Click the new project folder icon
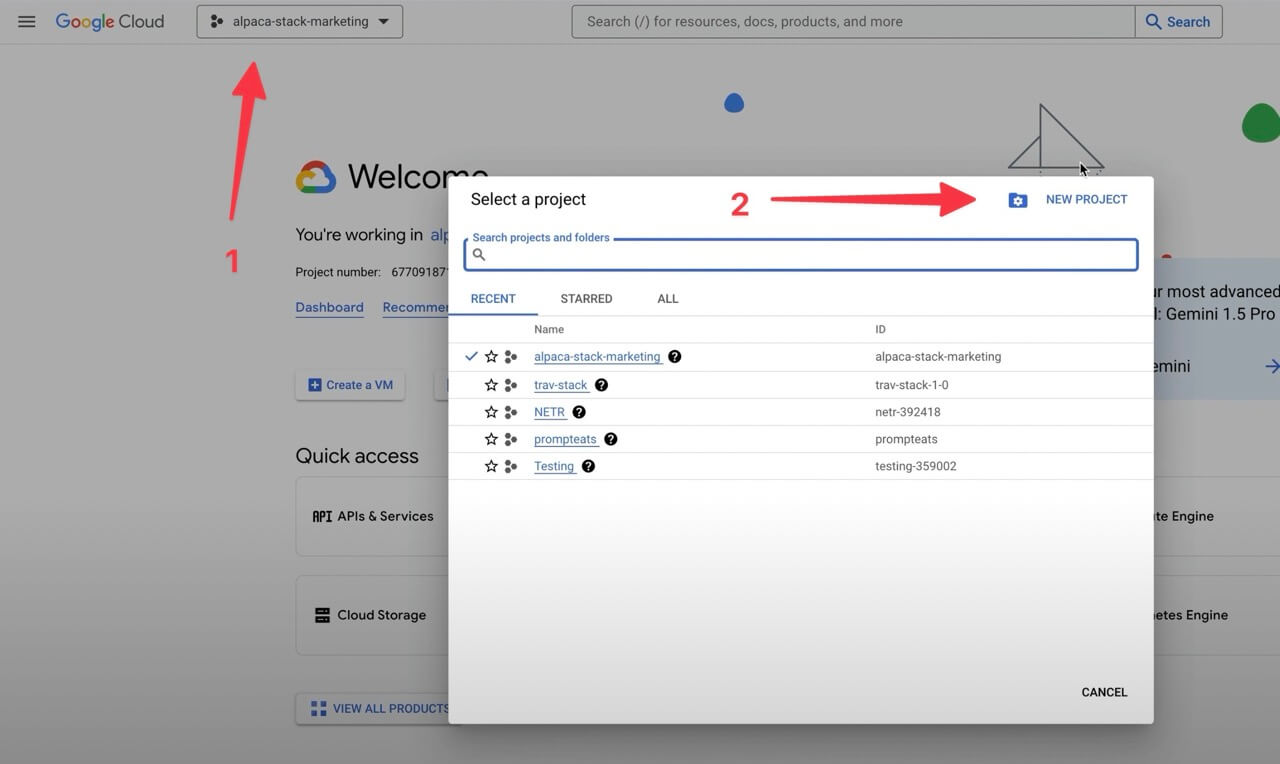1280x764 pixels. point(1017,199)
